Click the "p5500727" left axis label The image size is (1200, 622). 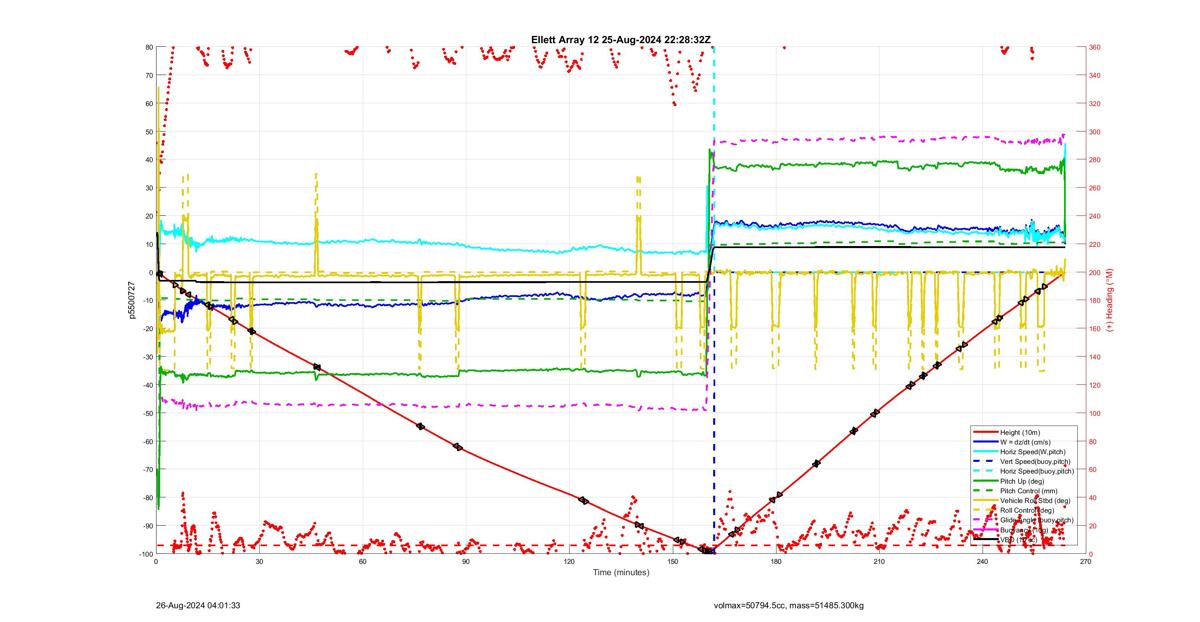point(131,300)
